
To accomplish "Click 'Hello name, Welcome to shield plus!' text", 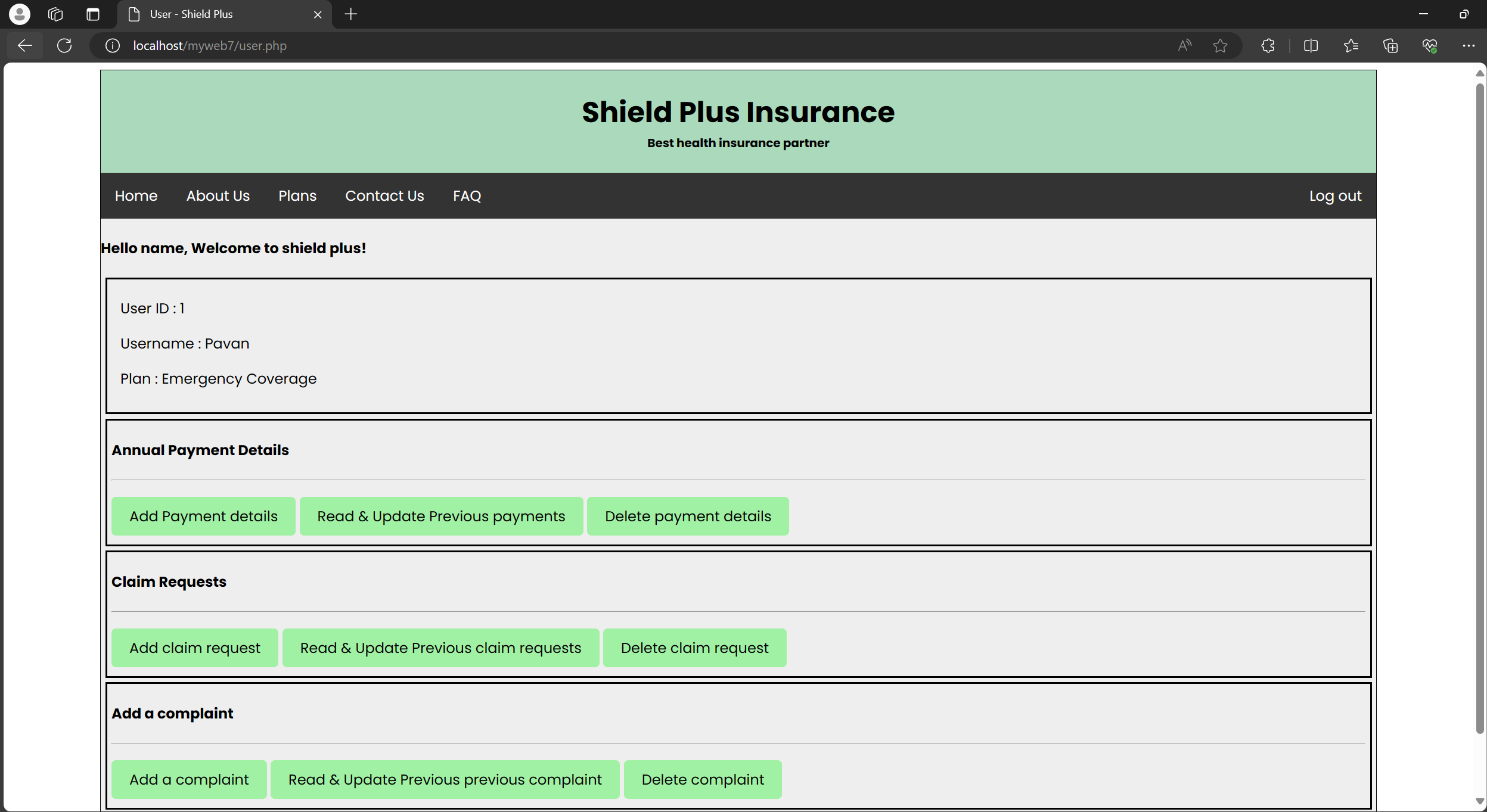I will pos(233,248).
